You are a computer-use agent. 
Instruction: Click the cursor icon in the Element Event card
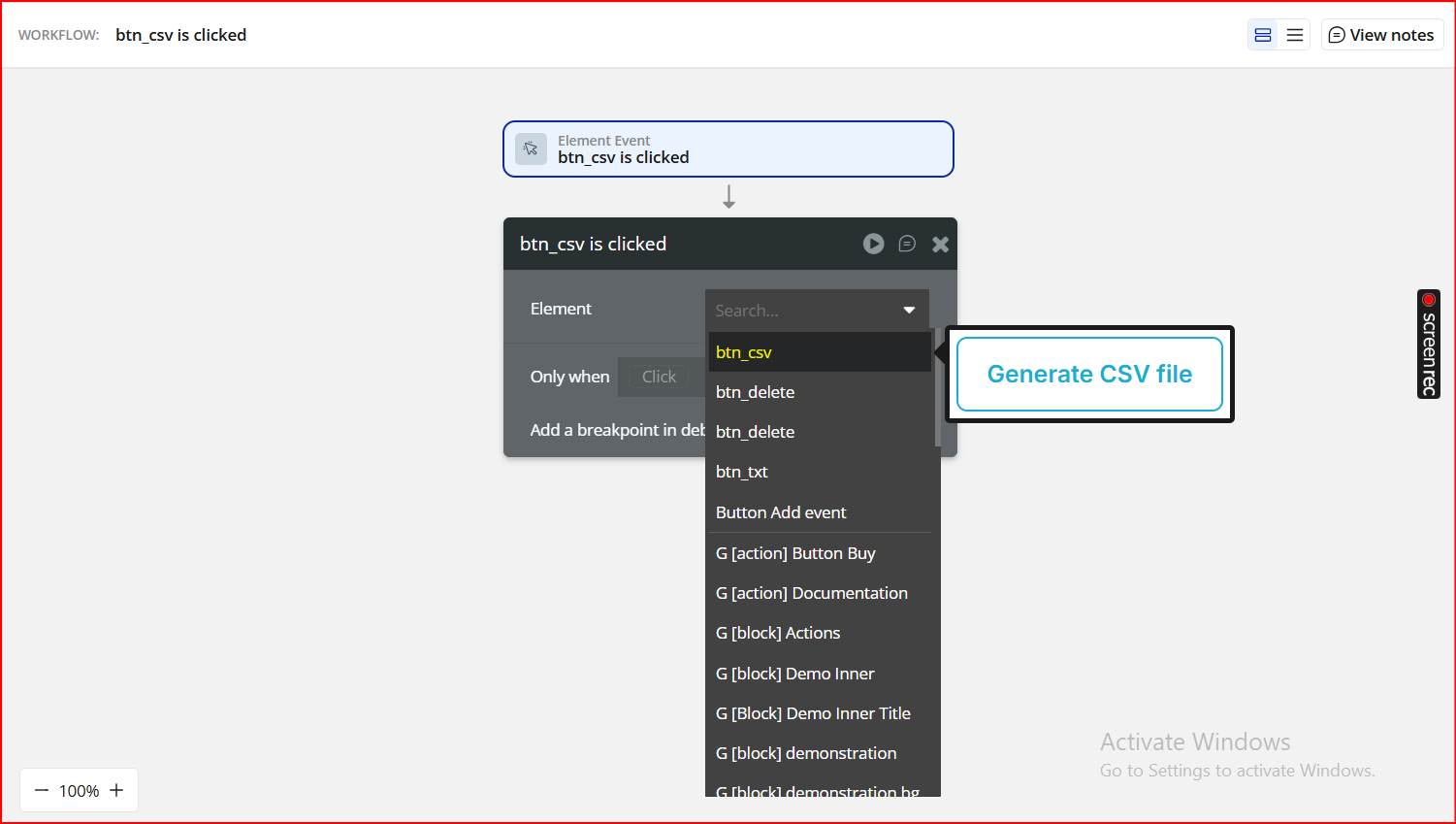pyautogui.click(x=531, y=148)
